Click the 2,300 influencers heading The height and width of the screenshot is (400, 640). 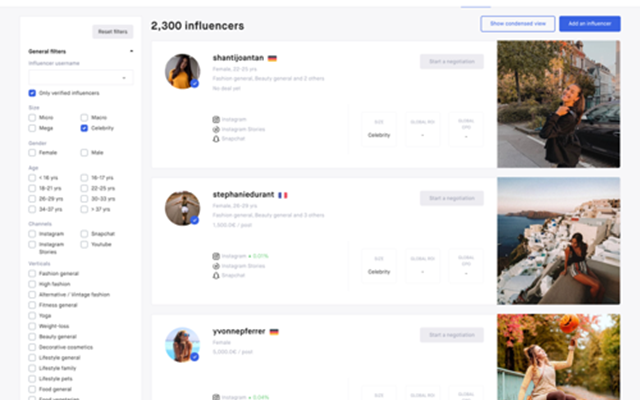pos(198,26)
